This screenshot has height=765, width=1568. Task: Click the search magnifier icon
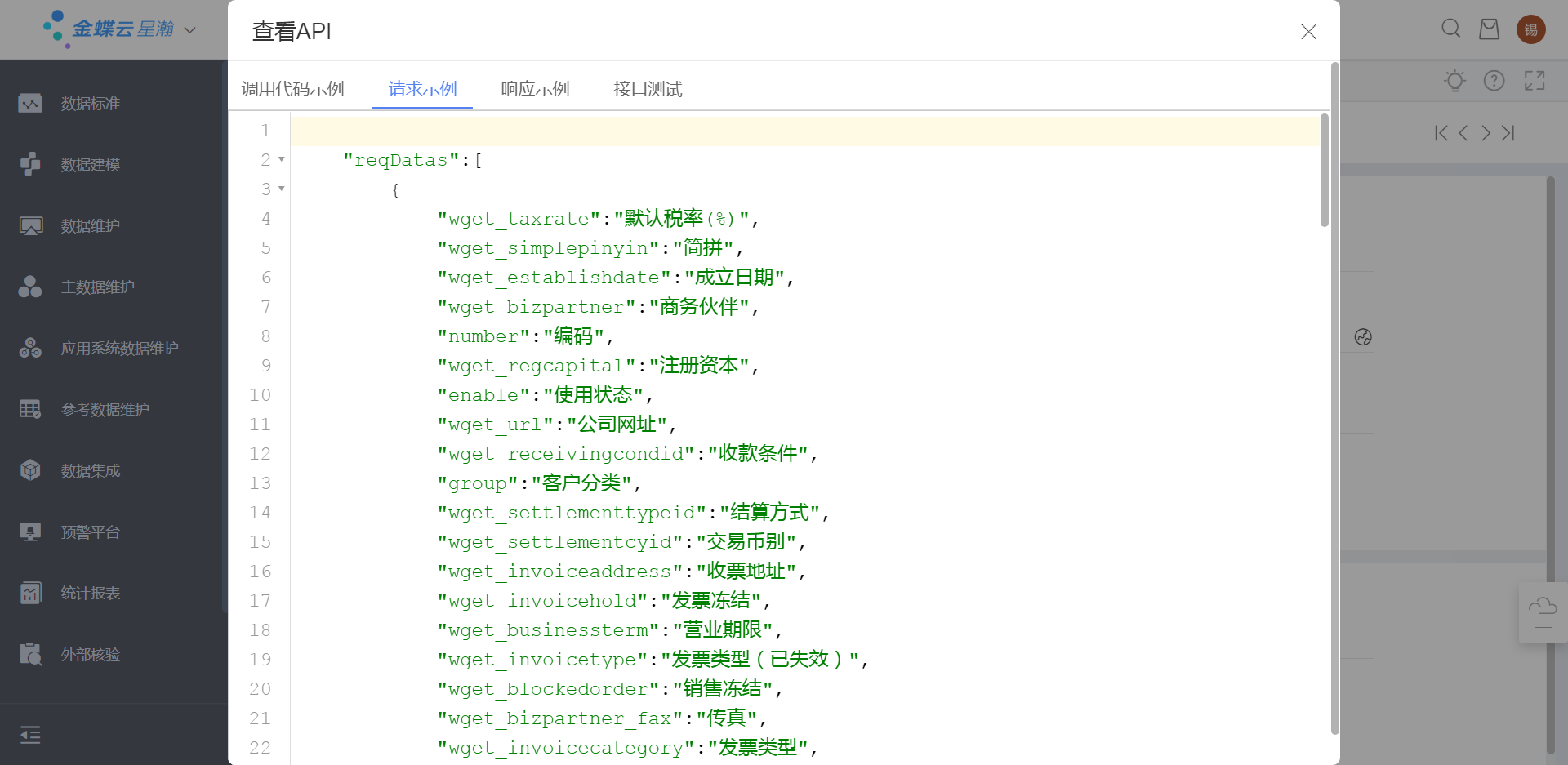[1450, 29]
